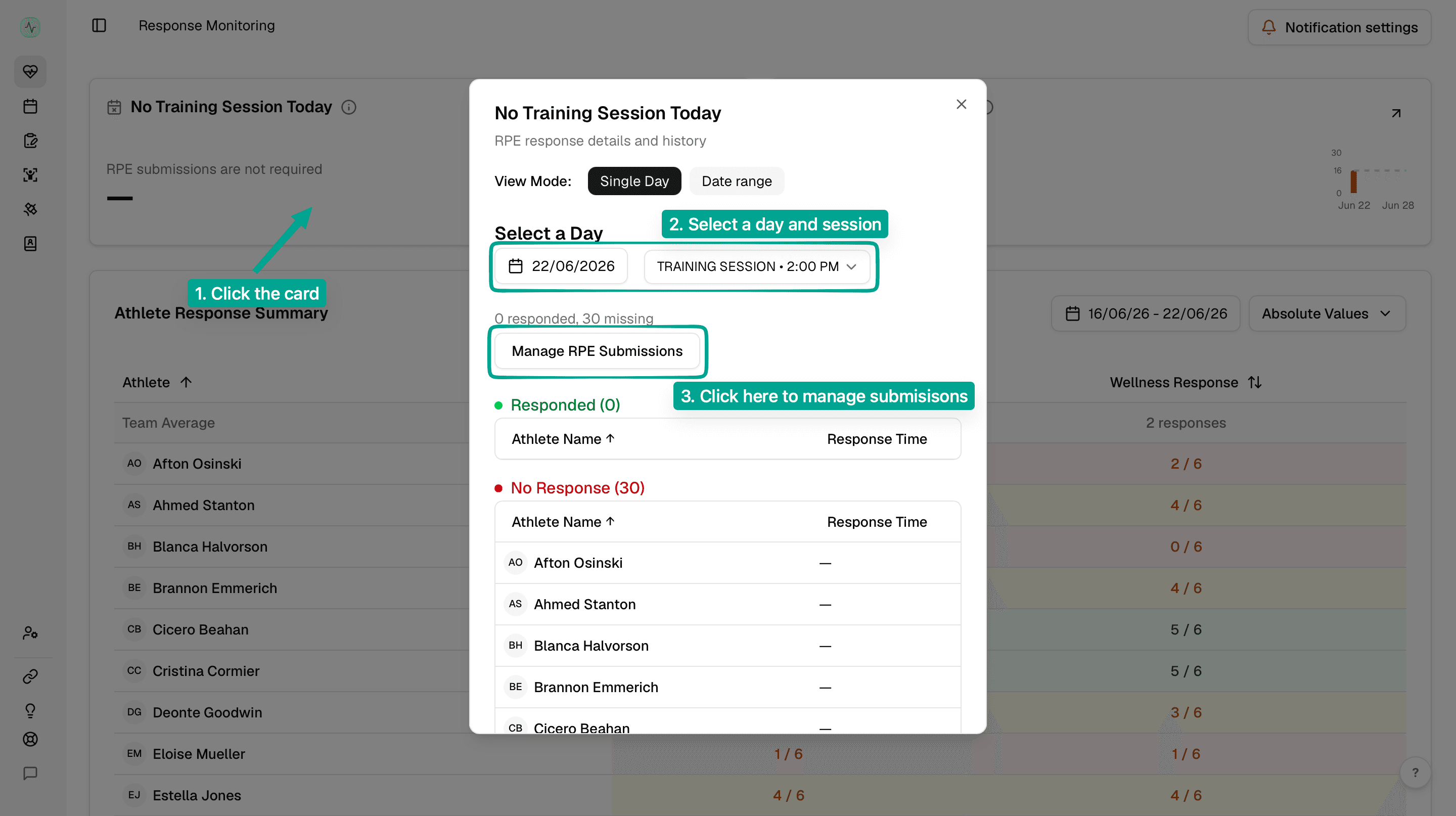Click Estella Jones in the background table

pyautogui.click(x=197, y=796)
